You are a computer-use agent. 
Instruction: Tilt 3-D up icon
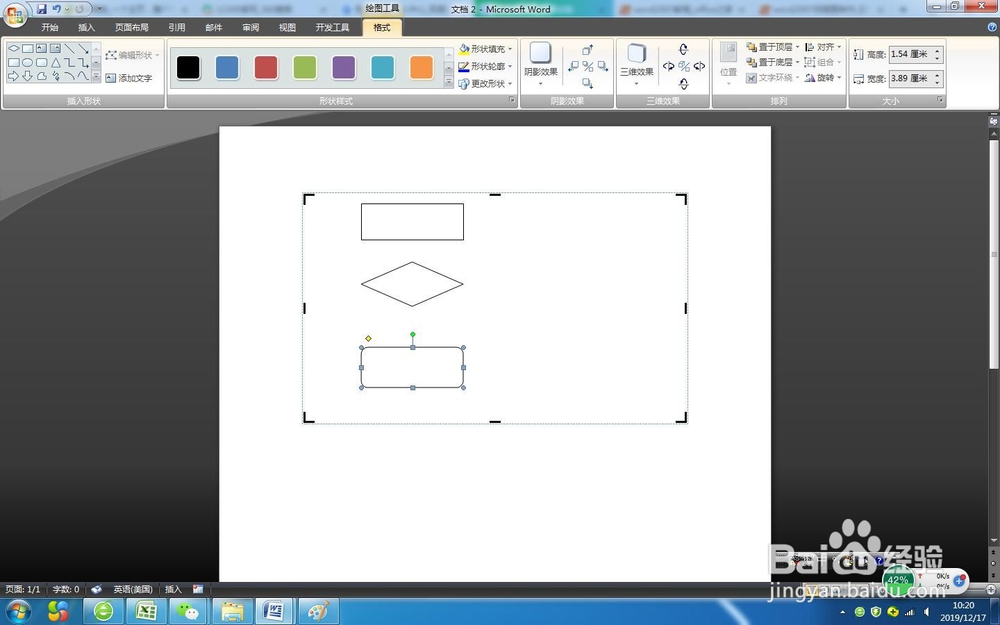coord(684,49)
